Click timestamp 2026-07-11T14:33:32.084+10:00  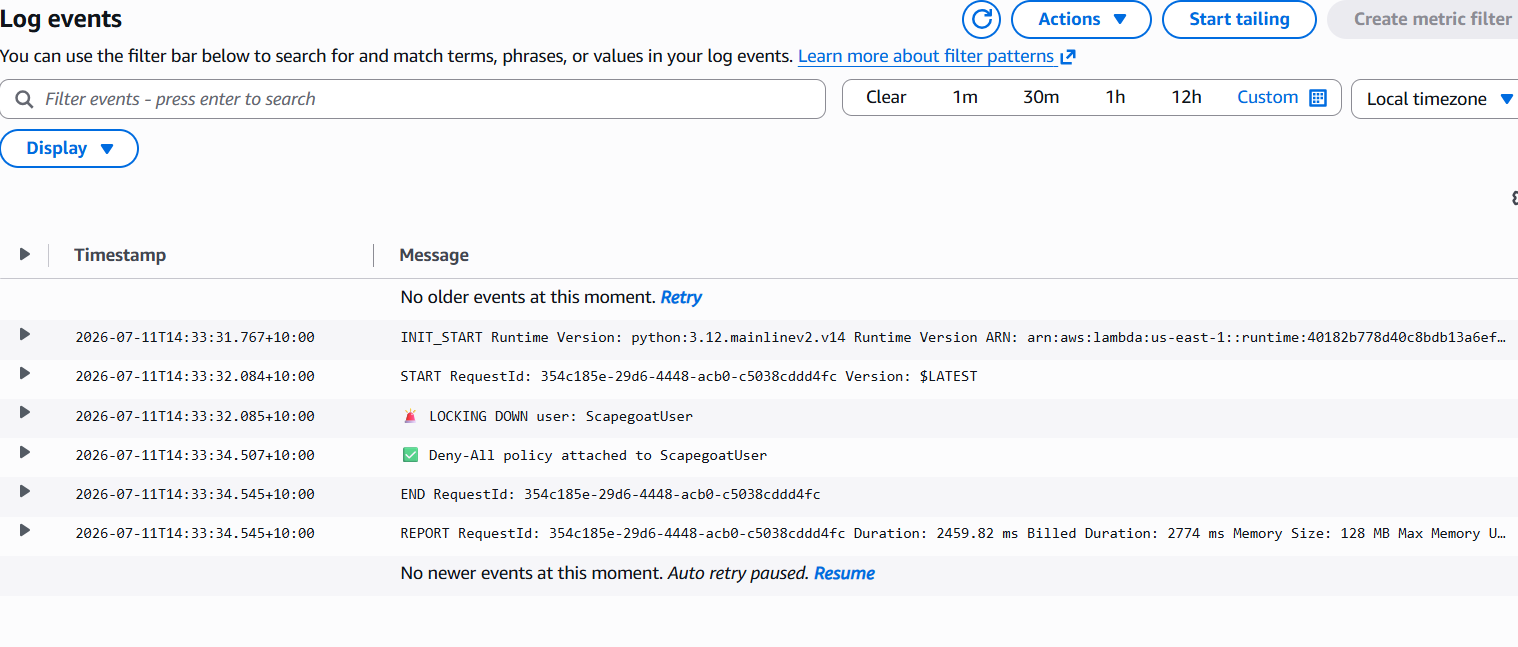coord(195,377)
